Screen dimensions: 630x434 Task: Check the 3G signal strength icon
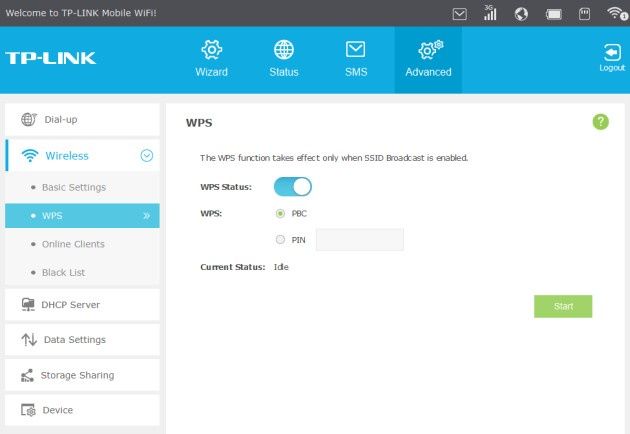coord(490,13)
